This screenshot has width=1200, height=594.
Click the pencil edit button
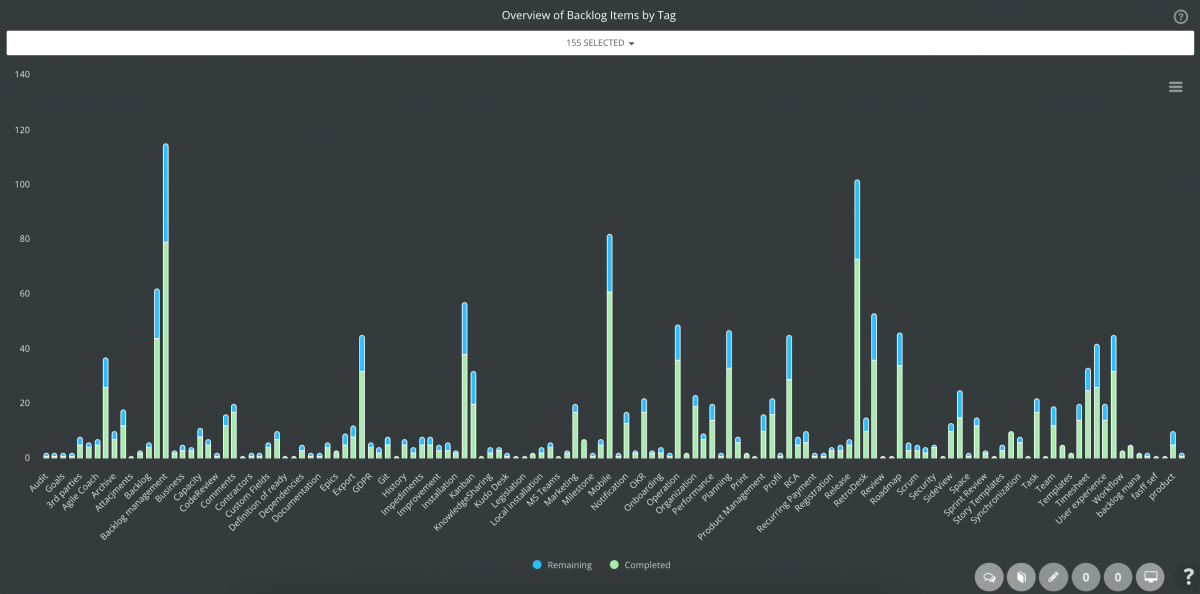pos(1053,577)
